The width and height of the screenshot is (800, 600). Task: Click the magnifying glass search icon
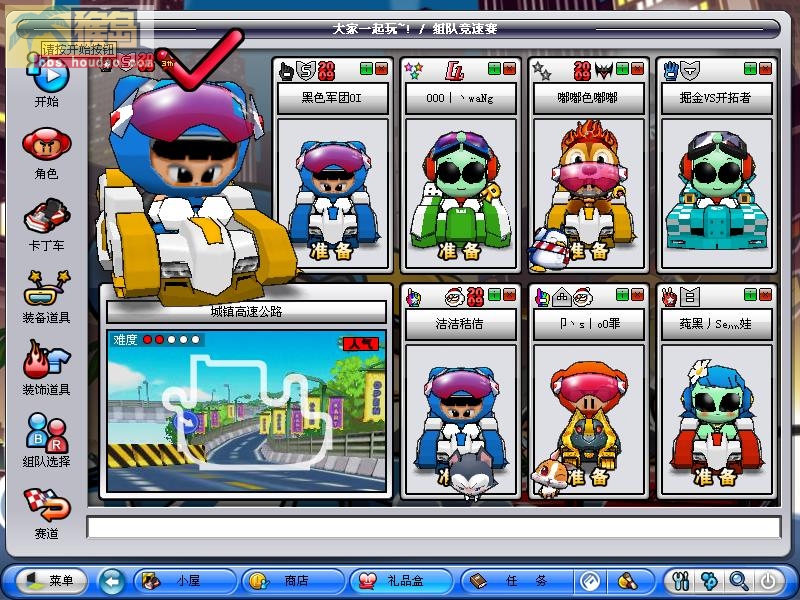point(738,581)
